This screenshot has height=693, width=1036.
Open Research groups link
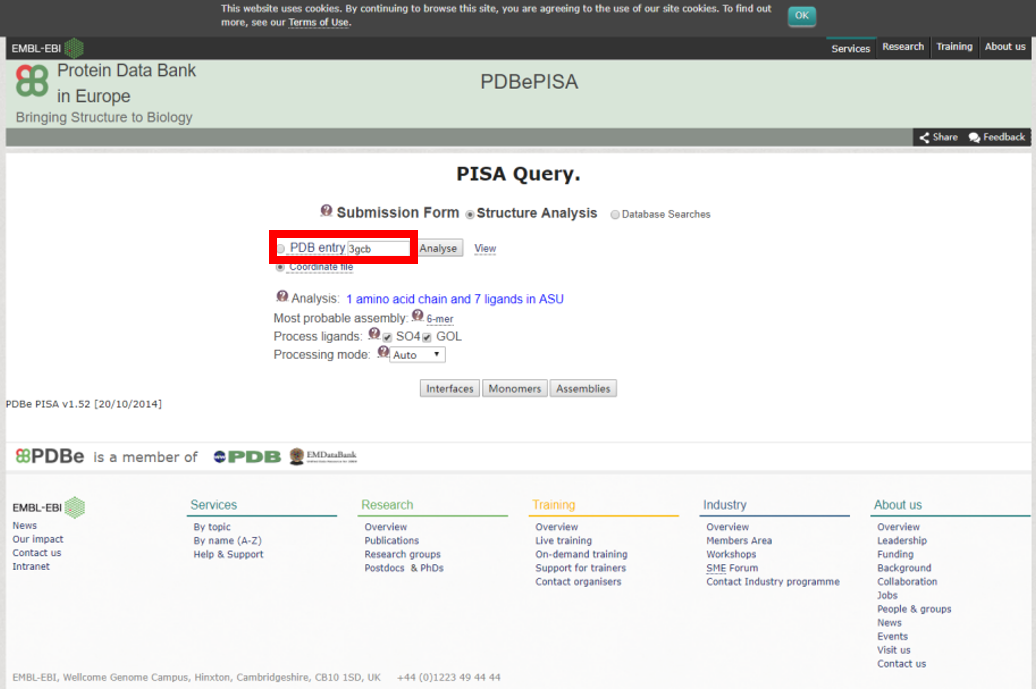(x=402, y=555)
